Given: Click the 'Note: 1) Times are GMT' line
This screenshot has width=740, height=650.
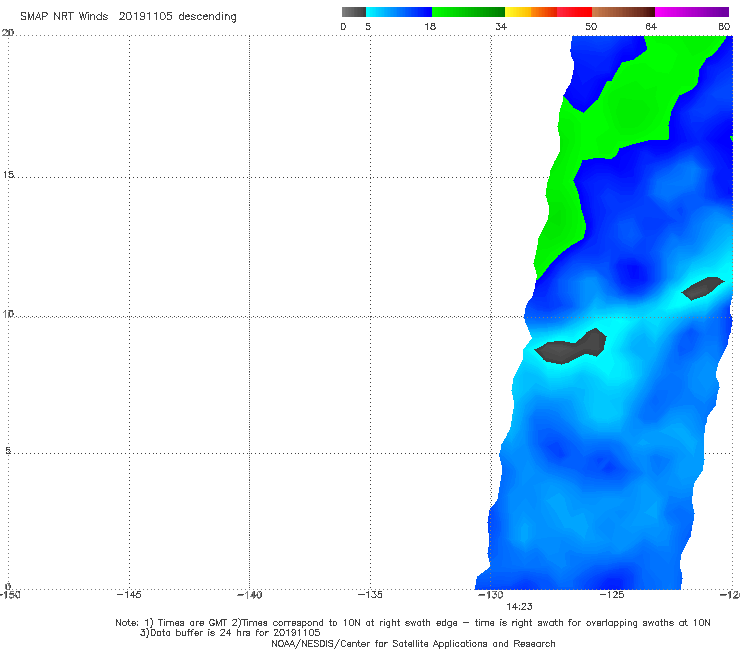Looking at the screenshot, I should [412, 623].
